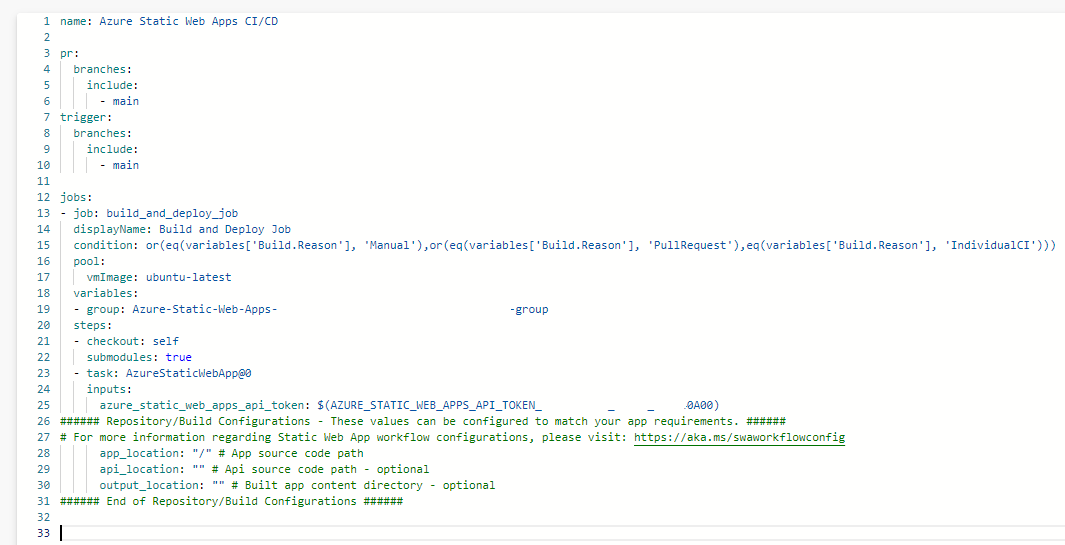Click the 'pool:' key on line 16
This screenshot has height=545, width=1065.
point(90,261)
